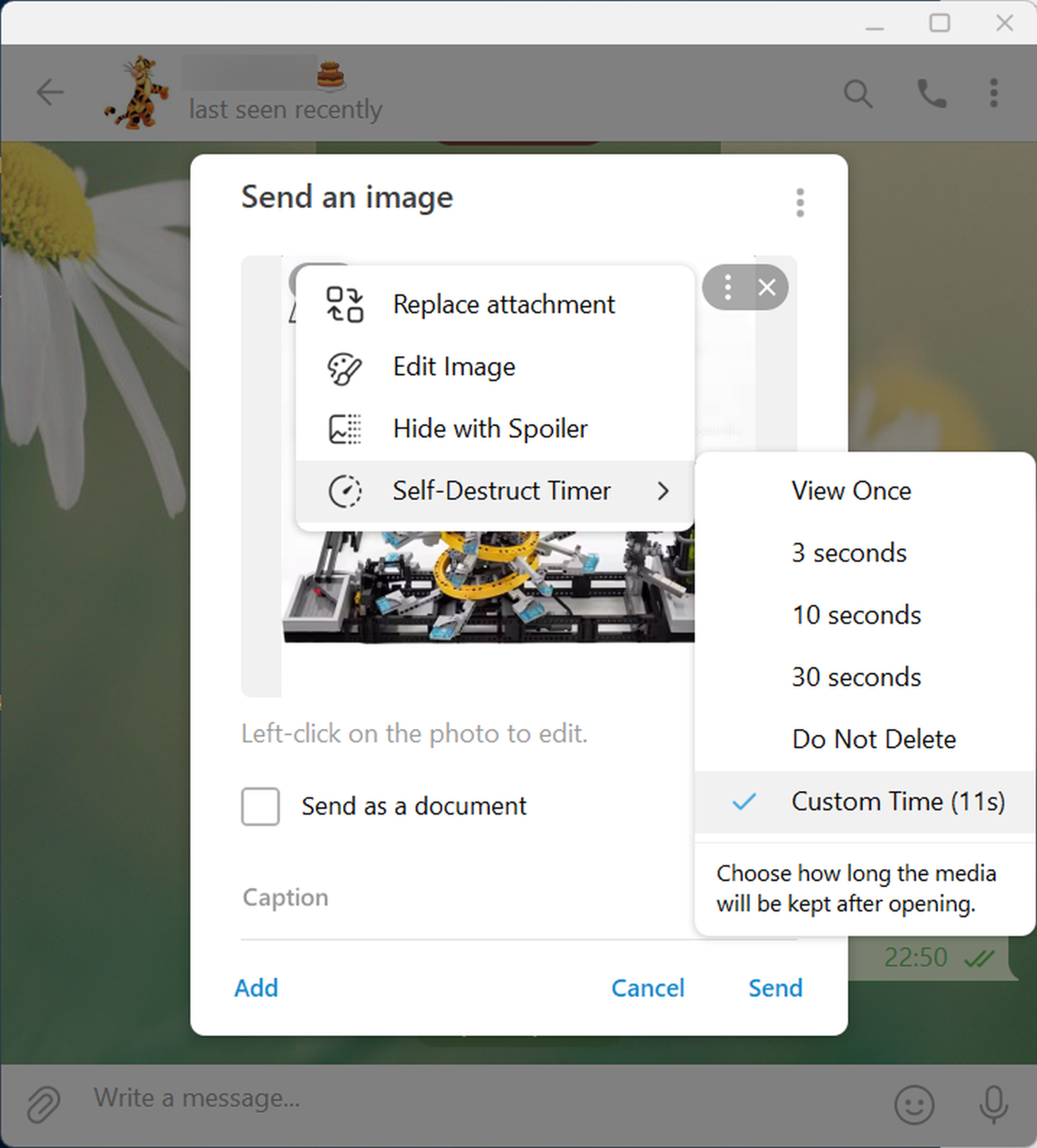Select the Replace attachment label

pyautogui.click(x=504, y=304)
